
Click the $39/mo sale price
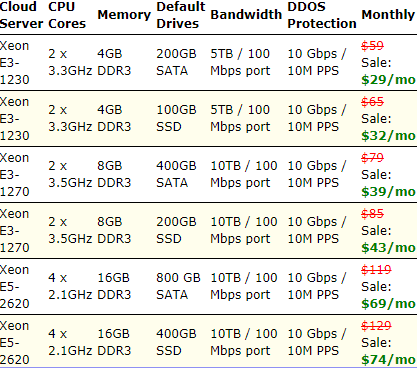click(388, 192)
